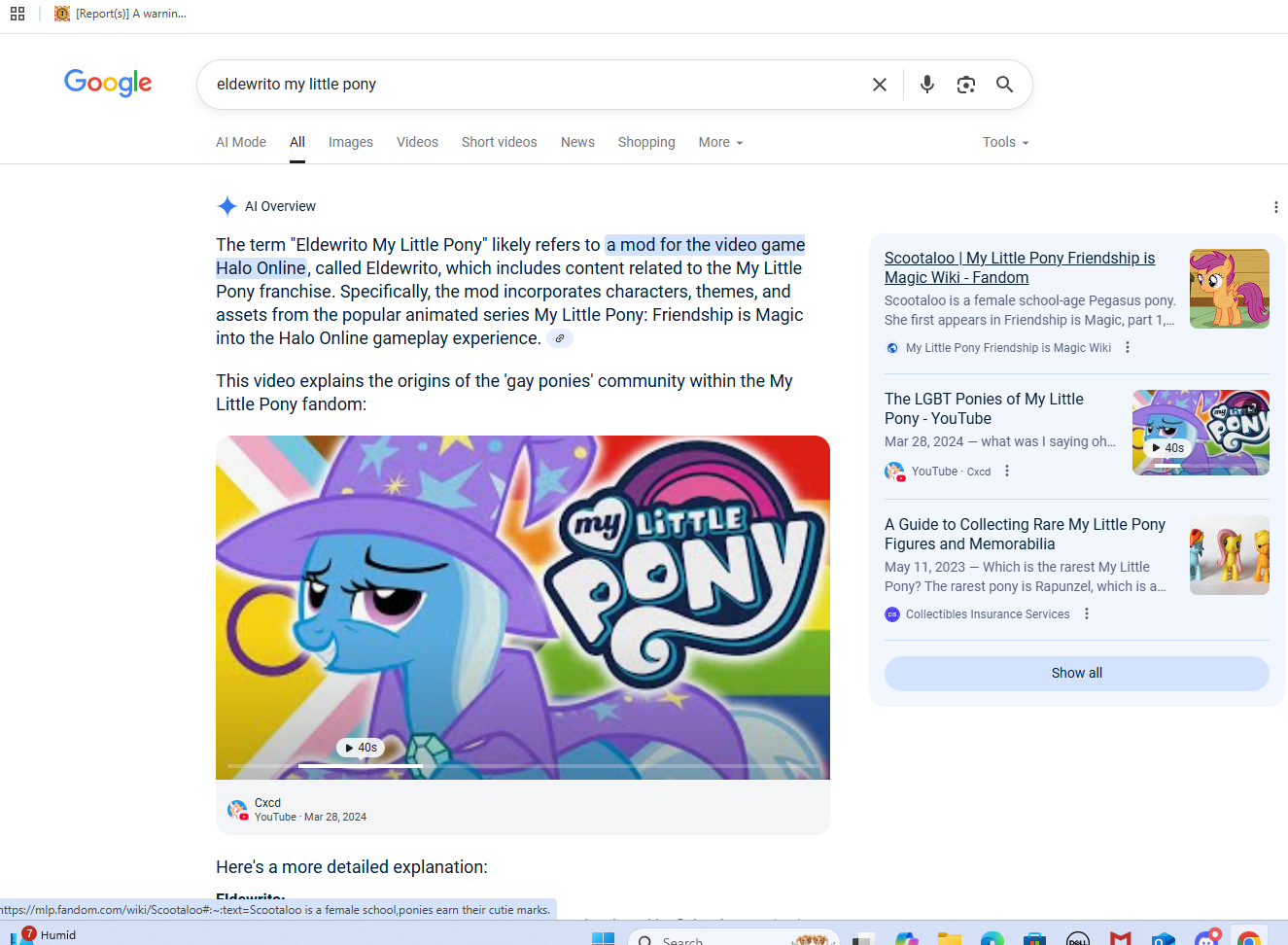The image size is (1288, 945).
Task: Open the News tab
Action: 577,142
